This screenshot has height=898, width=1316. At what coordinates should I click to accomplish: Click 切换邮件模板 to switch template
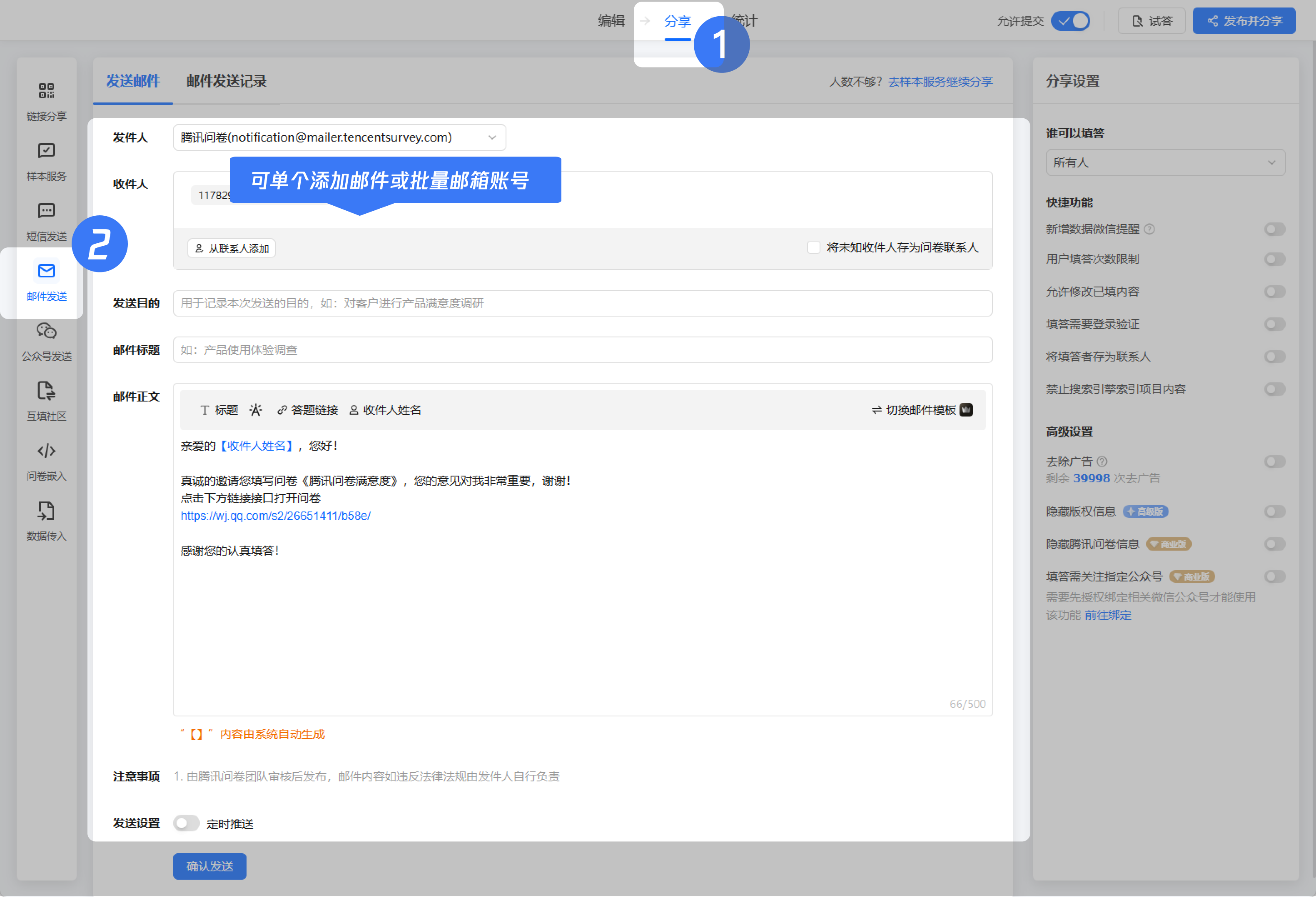tap(921, 410)
